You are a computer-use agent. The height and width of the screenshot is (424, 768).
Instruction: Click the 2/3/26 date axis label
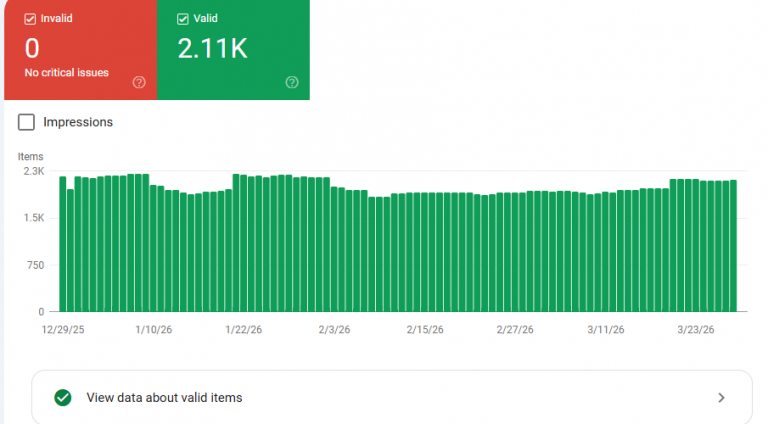point(335,330)
